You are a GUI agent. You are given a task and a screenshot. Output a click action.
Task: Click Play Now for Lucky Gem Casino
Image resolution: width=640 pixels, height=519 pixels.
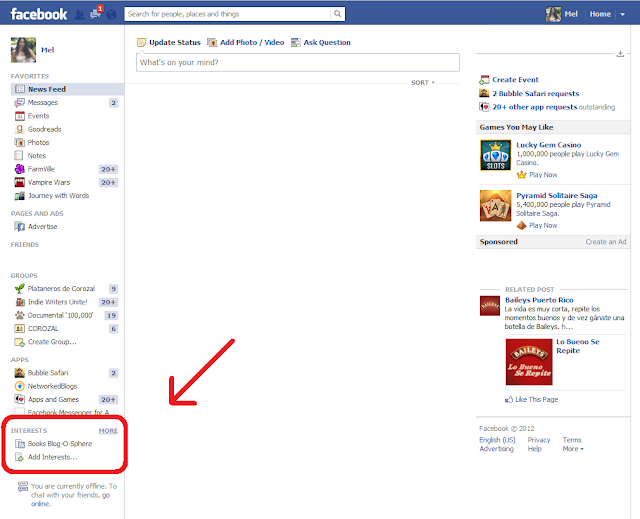543,175
